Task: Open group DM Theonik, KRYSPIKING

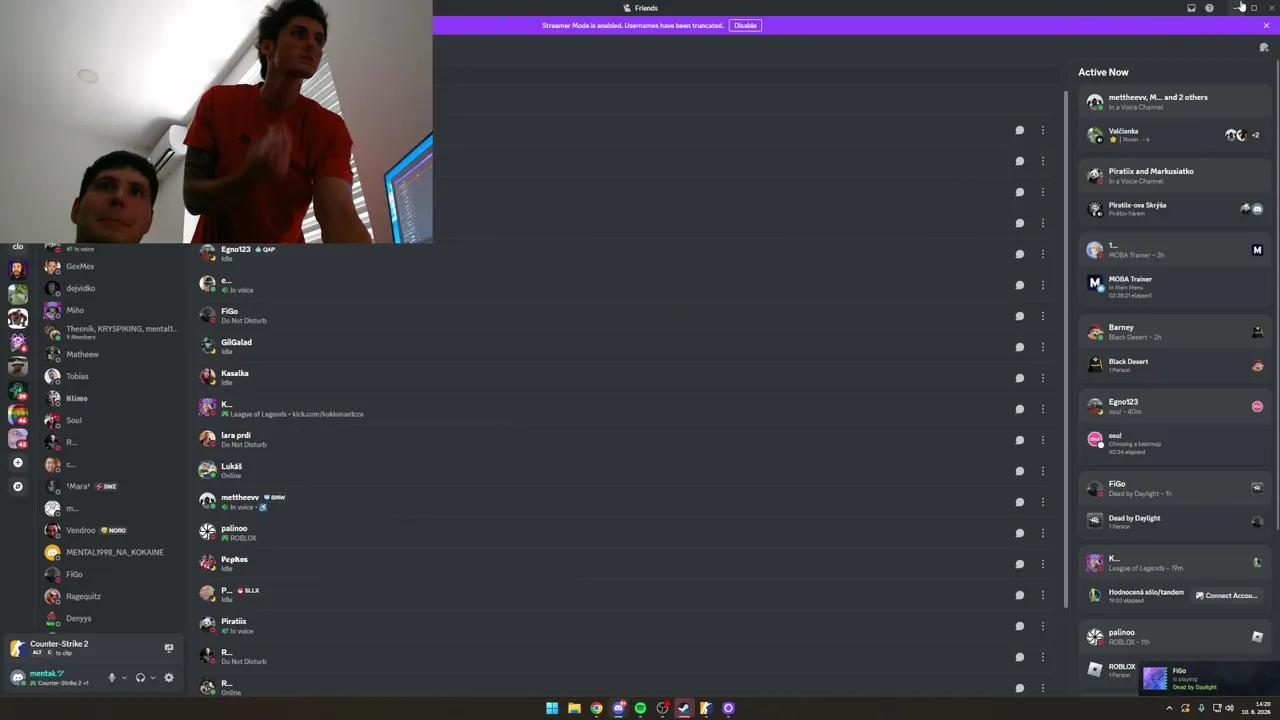Action: (112, 332)
